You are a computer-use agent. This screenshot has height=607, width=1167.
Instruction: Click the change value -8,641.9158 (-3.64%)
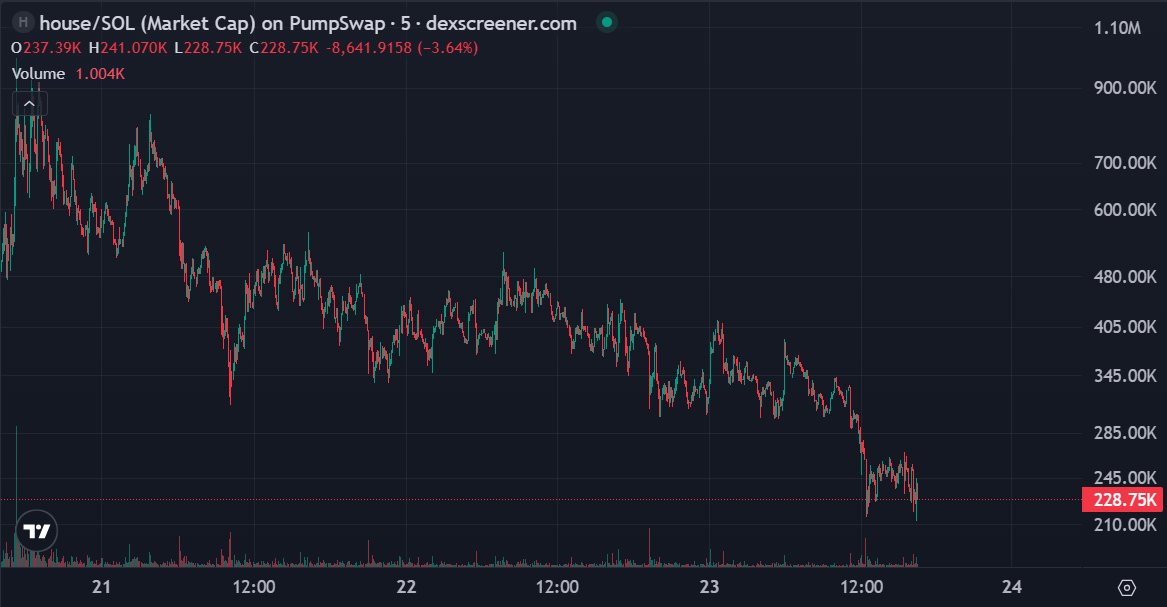coord(402,48)
